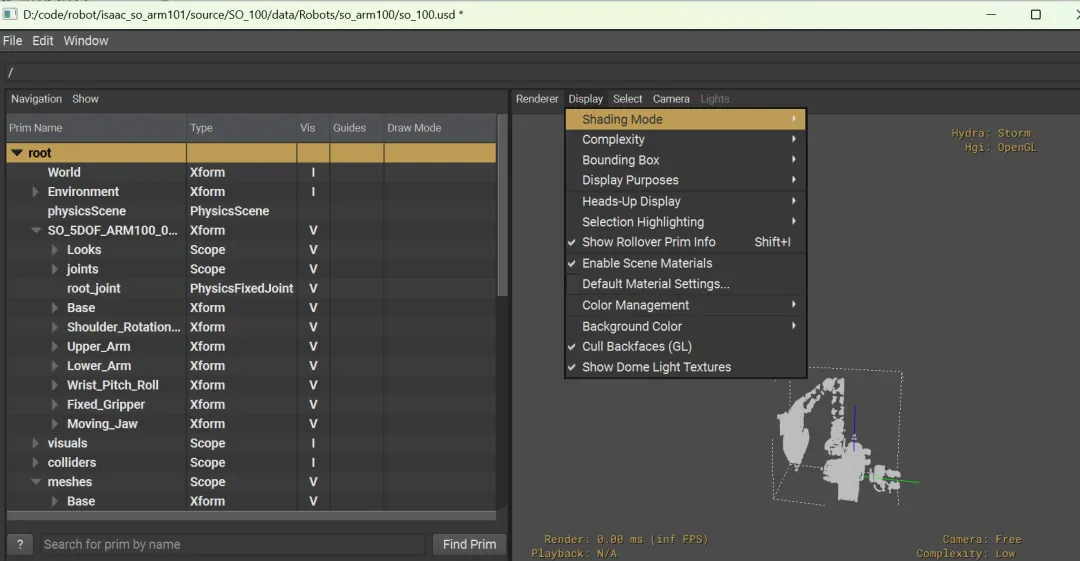
Task: Toggle visibility of colliders scope
Action: point(313,462)
